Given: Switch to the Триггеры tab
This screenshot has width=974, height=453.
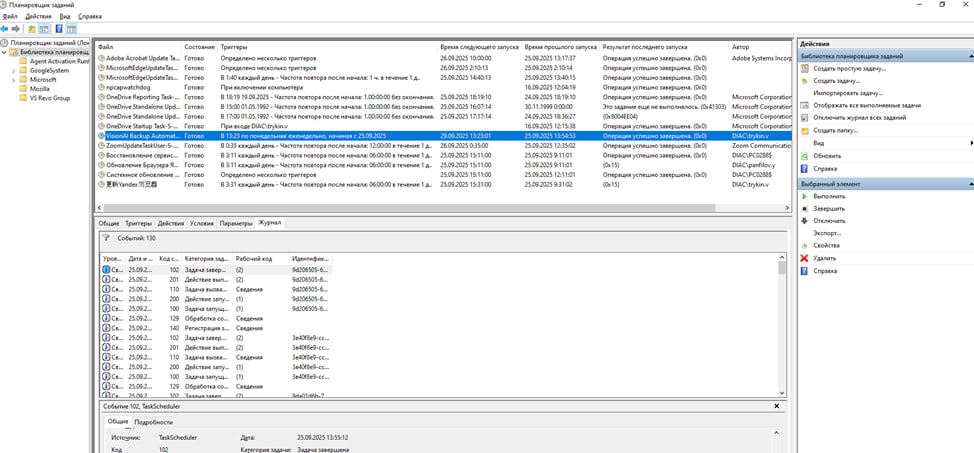Looking at the screenshot, I should coord(138,223).
